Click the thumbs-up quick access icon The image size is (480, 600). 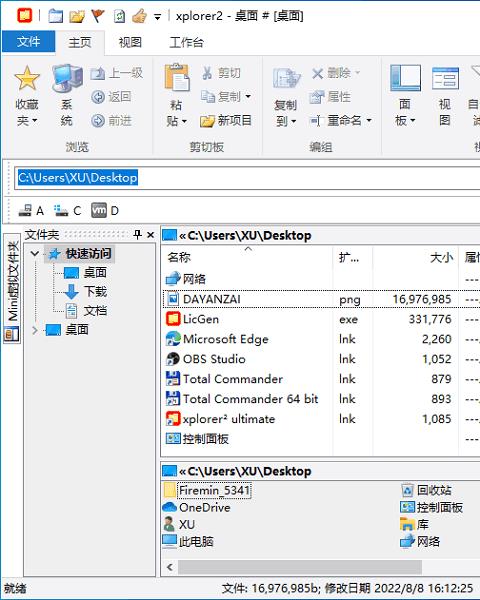139,16
